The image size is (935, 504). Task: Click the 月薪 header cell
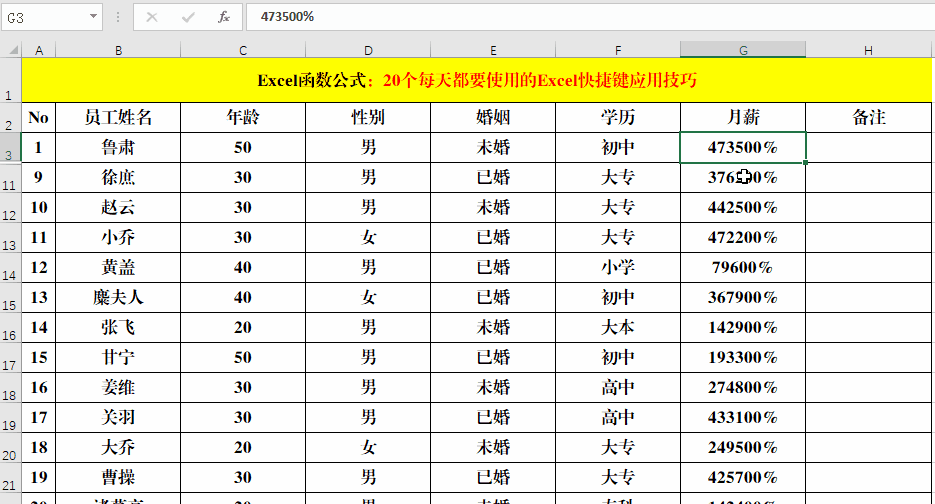[x=743, y=118]
